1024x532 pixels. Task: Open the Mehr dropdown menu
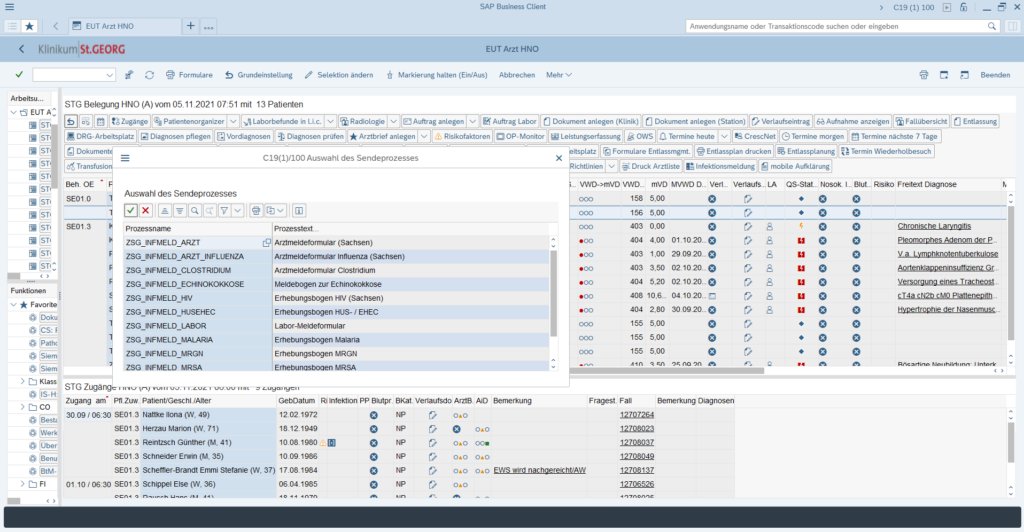pyautogui.click(x=558, y=75)
